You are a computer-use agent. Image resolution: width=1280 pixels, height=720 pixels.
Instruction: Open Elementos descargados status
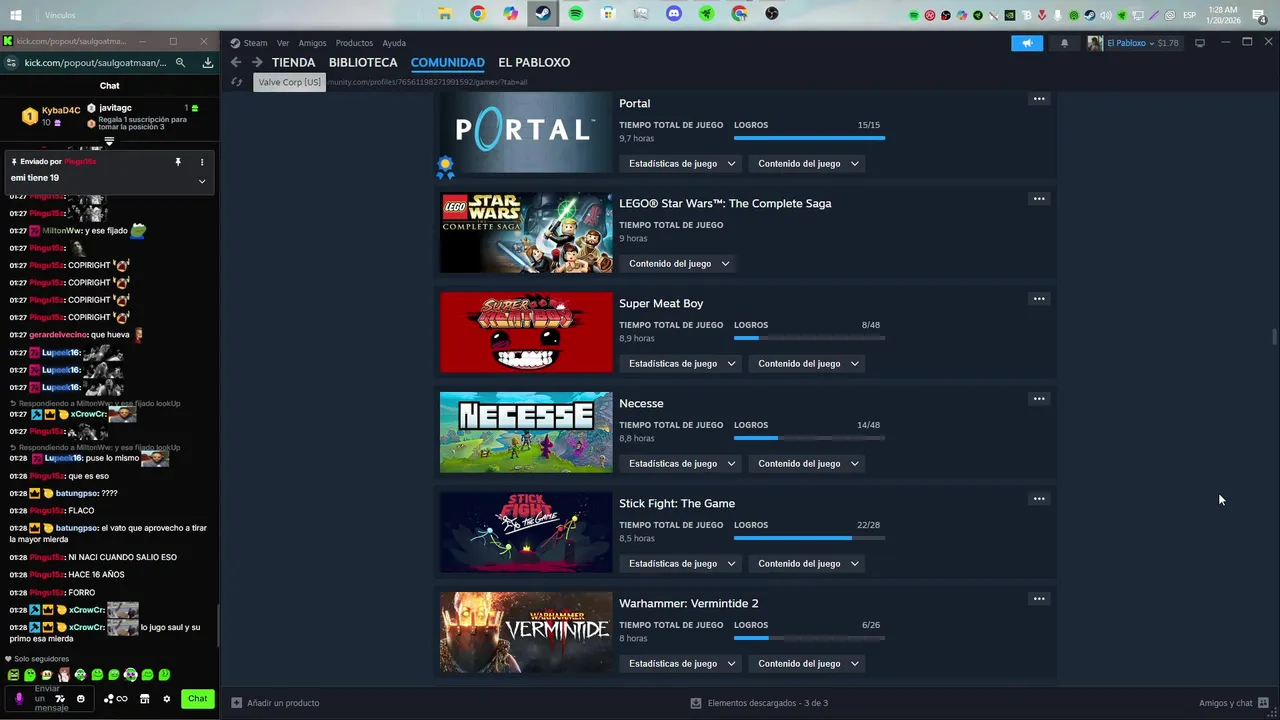tap(759, 703)
